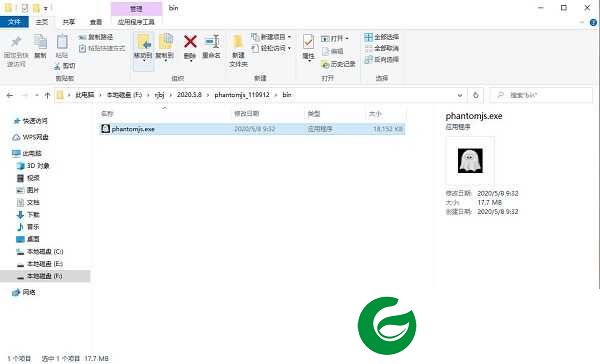Expand the address bar history dropdown

click(x=460, y=95)
